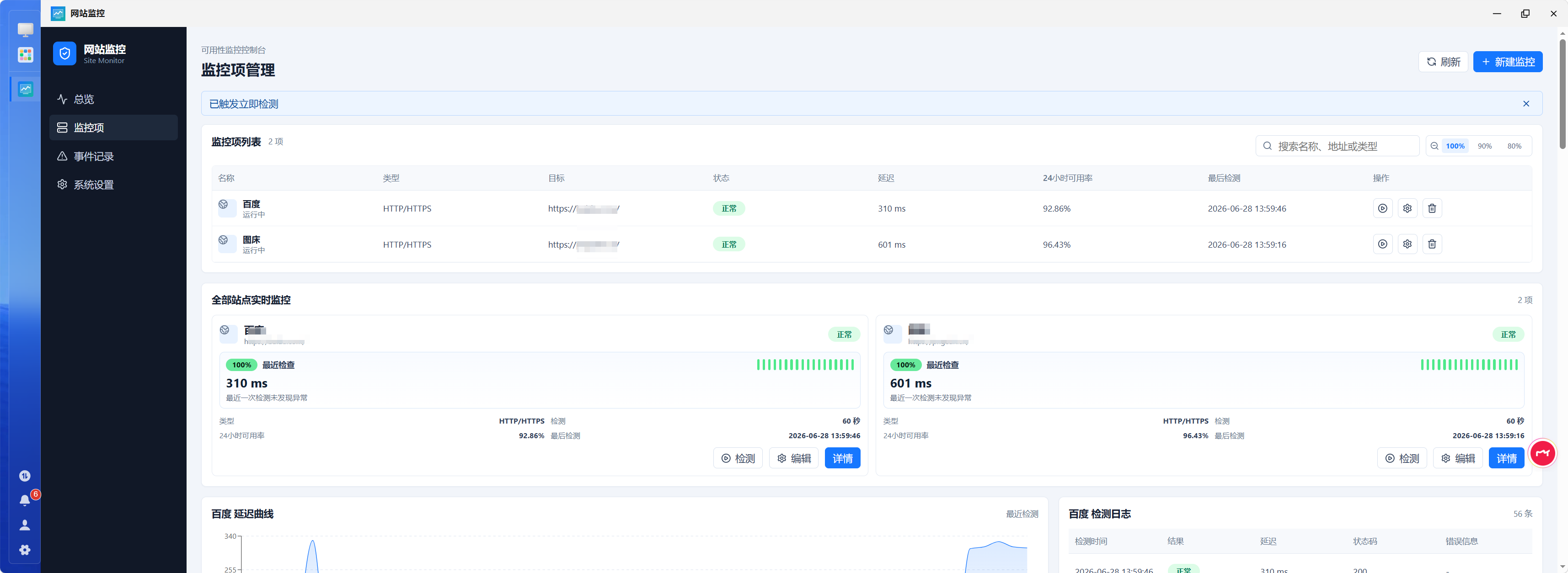Screen dimensions: 1568x573
Task: Click the 百度 检测日志 heading
Action: [1099, 514]
